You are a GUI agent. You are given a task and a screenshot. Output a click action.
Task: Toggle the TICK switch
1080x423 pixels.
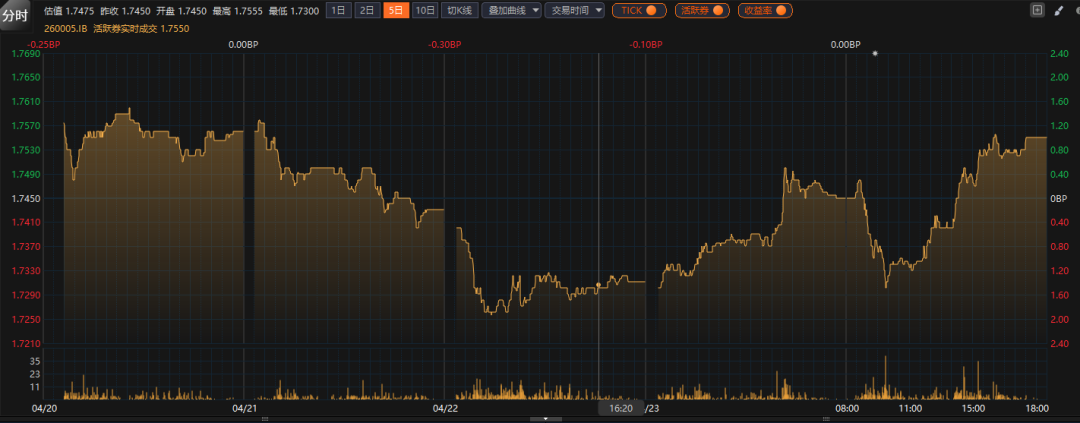[639, 10]
